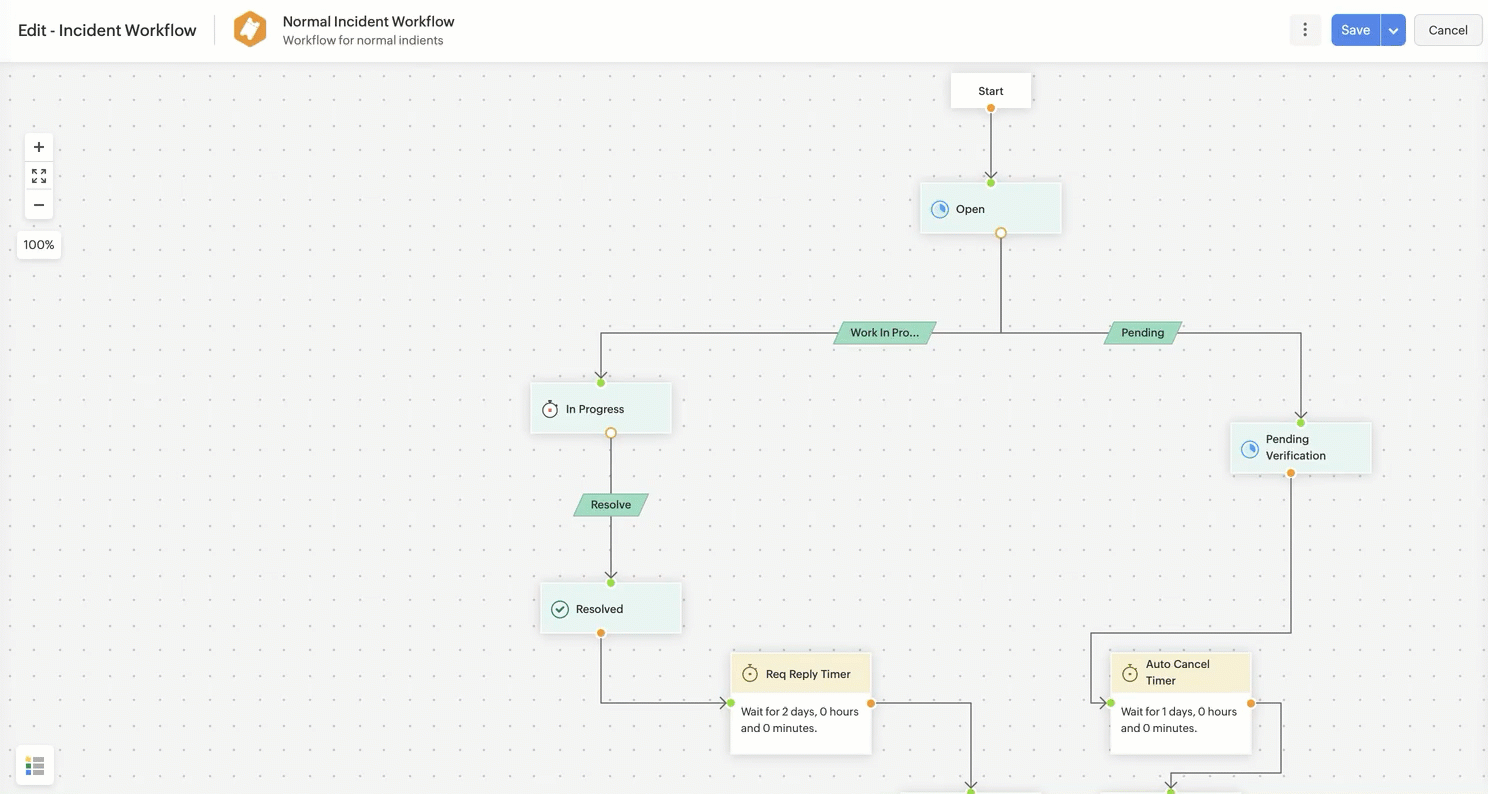The height and width of the screenshot is (794, 1488).
Task: Select the Pending transition label
Action: point(1141,332)
